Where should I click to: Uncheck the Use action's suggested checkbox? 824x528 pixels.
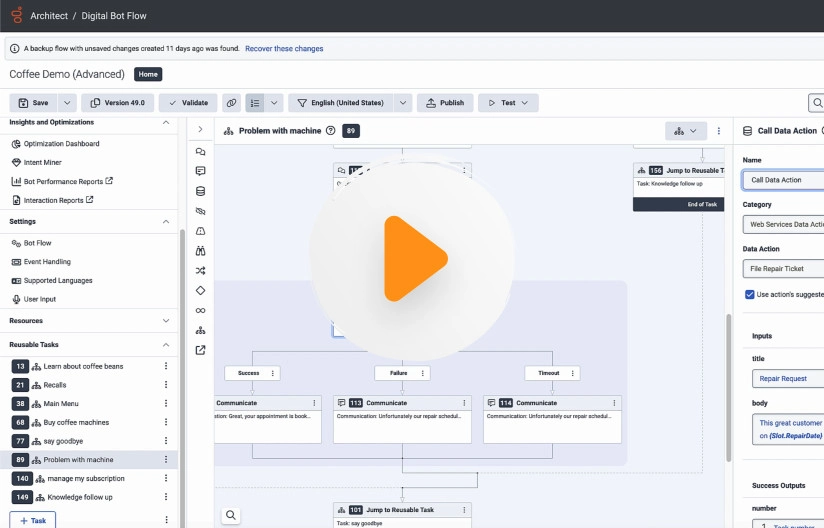pos(750,294)
